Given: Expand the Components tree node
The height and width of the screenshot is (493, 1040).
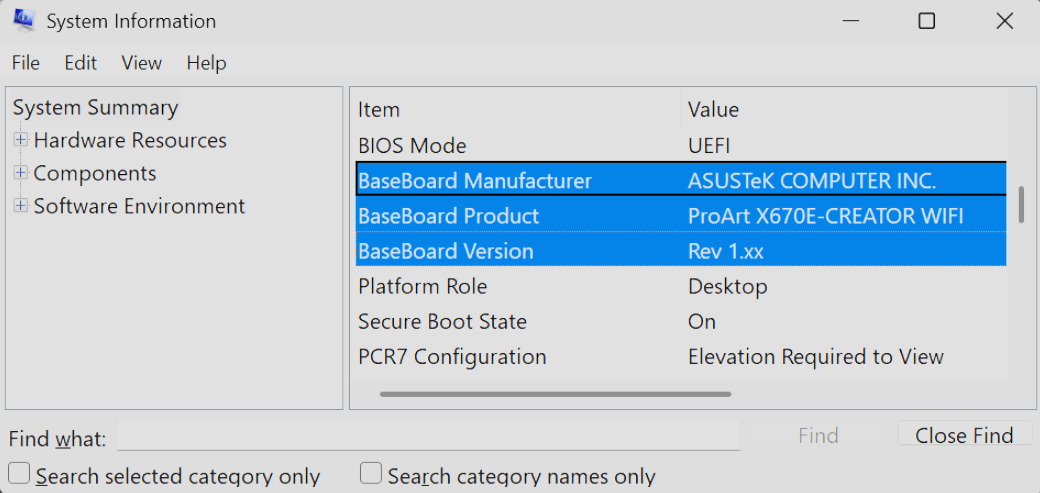Looking at the screenshot, I should click(x=20, y=173).
